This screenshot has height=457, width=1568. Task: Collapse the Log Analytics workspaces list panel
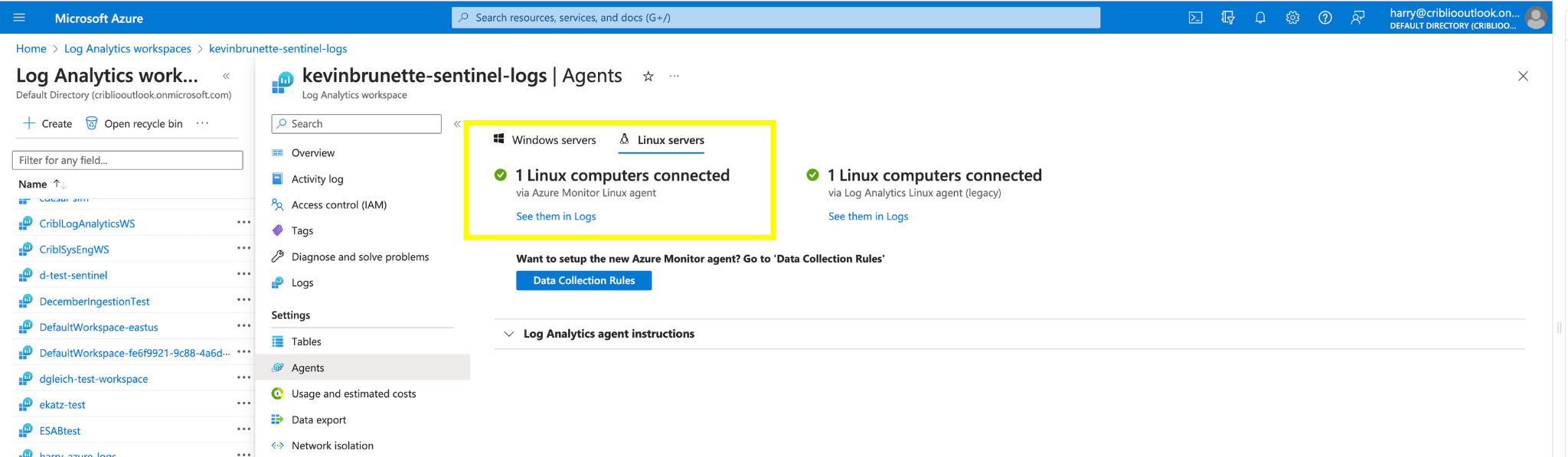pyautogui.click(x=226, y=76)
